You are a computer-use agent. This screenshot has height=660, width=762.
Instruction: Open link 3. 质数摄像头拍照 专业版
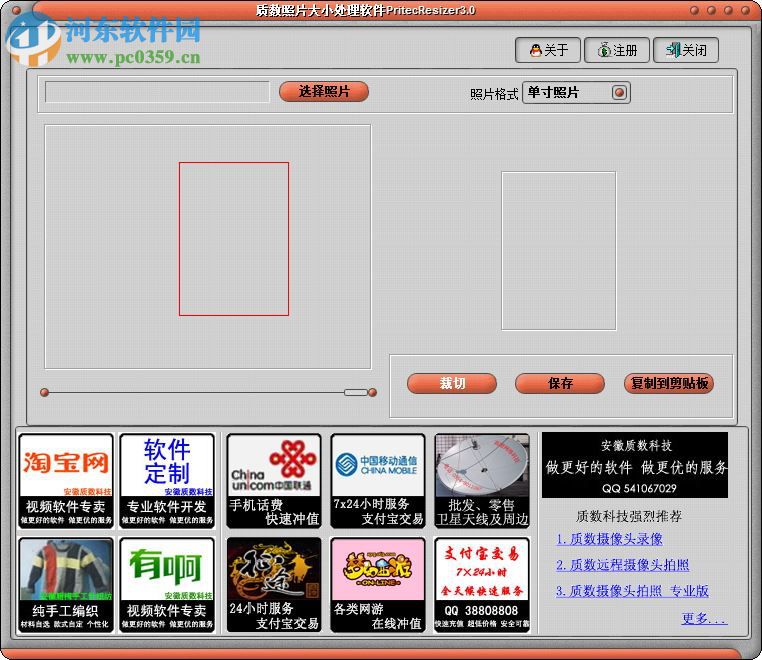pos(632,591)
